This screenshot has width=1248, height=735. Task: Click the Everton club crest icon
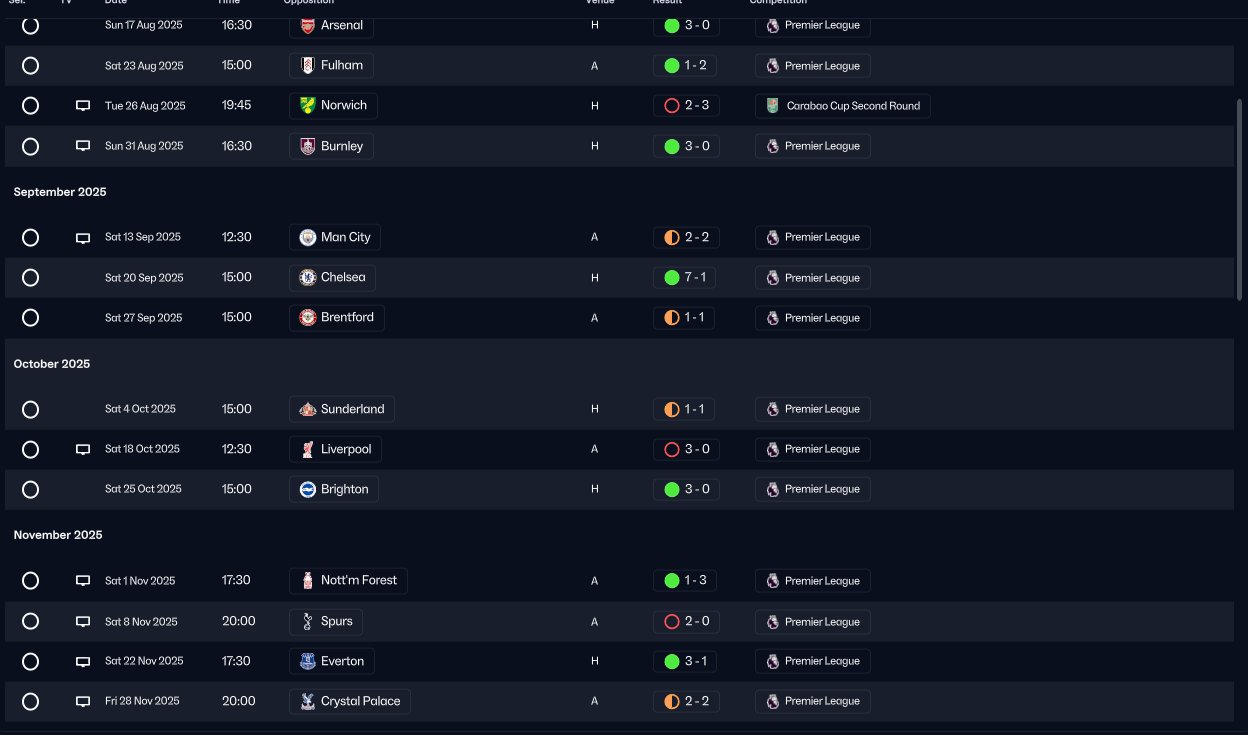(x=308, y=662)
